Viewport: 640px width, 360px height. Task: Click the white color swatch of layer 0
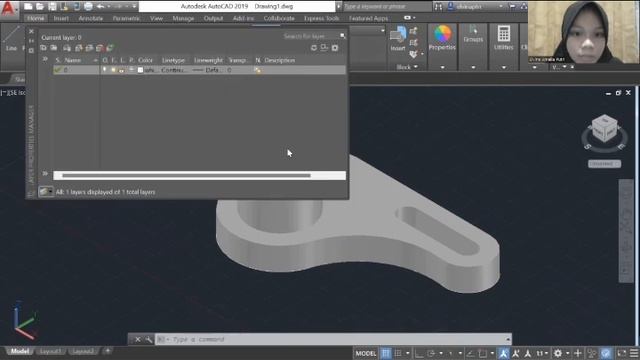pyautogui.click(x=140, y=70)
